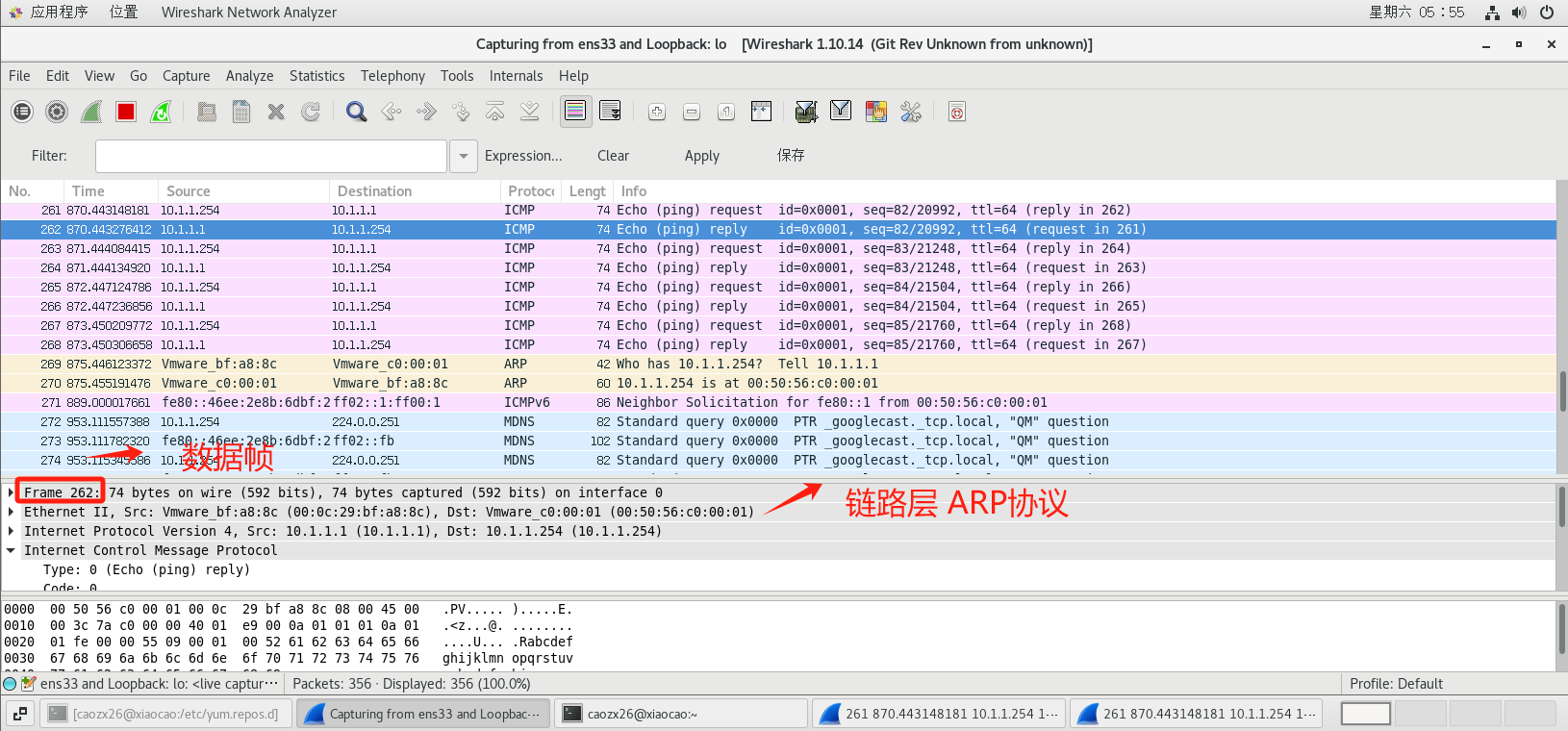Open the Internals menu
The image size is (1568, 731).
516,76
